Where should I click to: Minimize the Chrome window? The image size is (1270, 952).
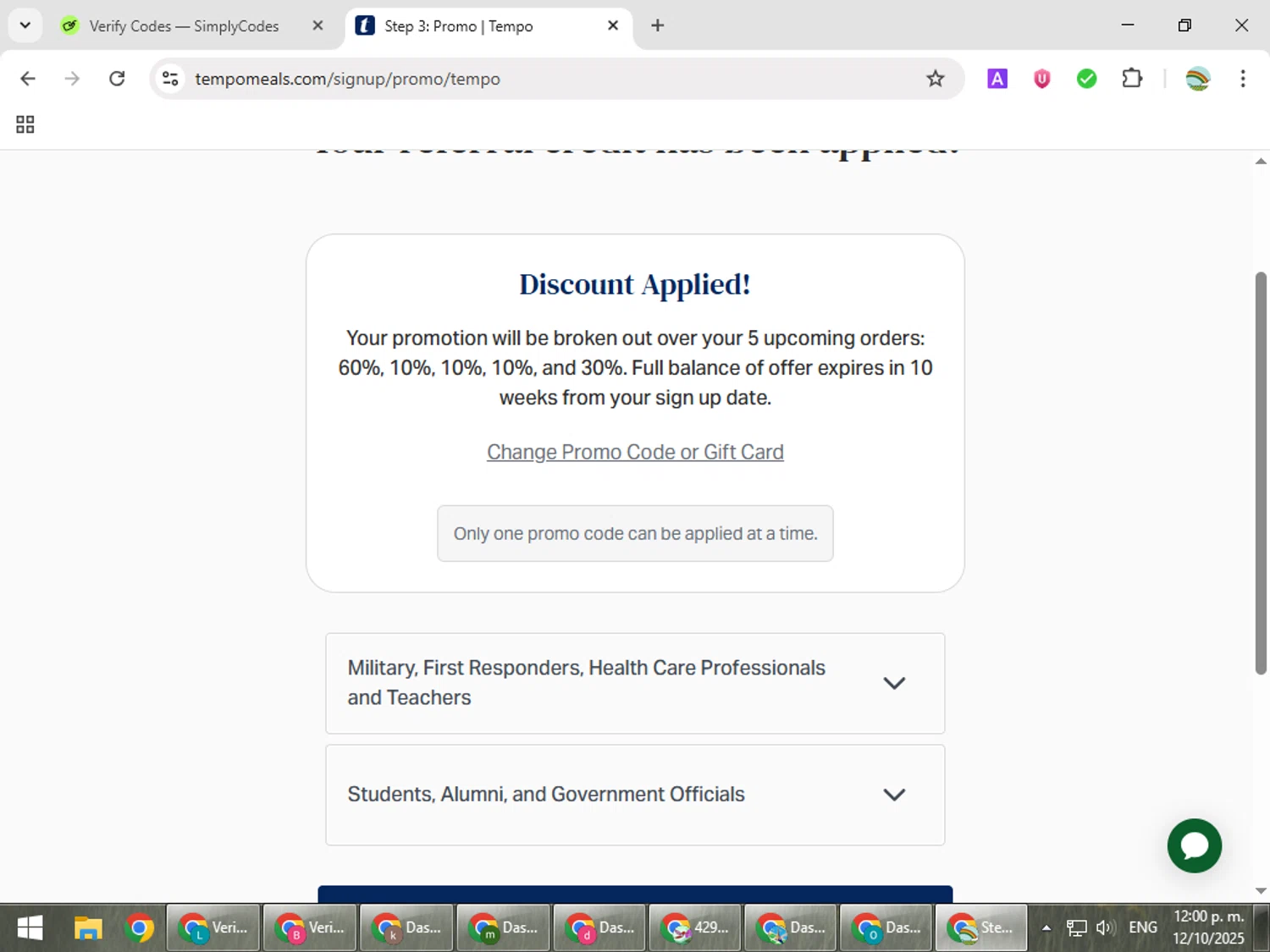click(x=1128, y=25)
